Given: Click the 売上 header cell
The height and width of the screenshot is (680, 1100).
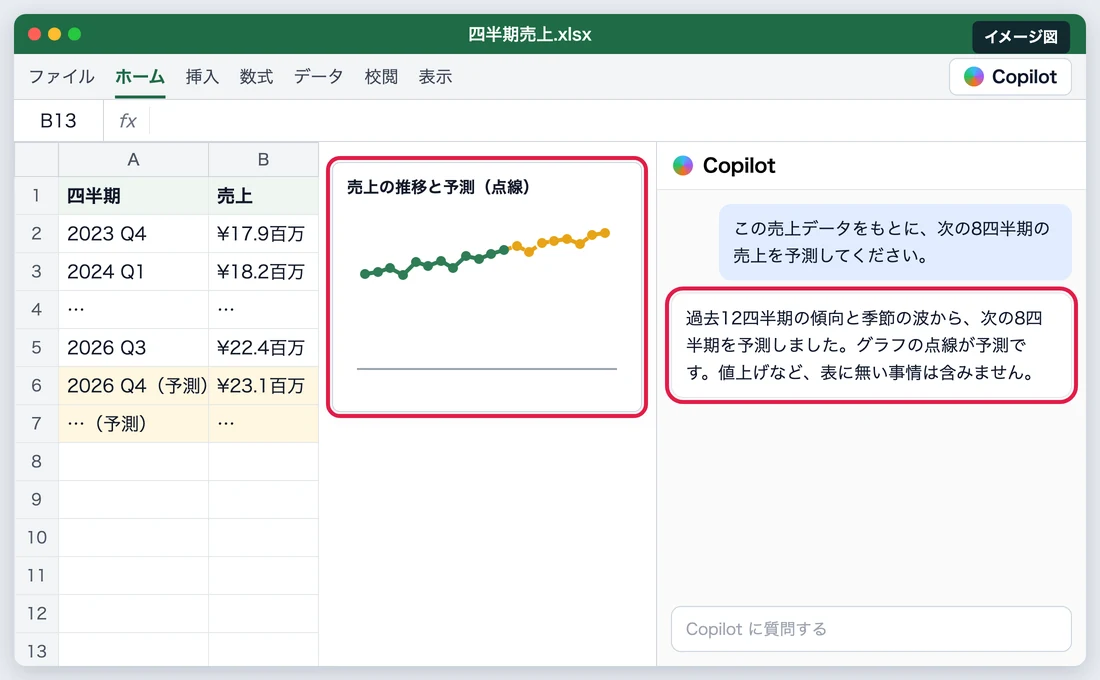Looking at the screenshot, I should [263, 195].
